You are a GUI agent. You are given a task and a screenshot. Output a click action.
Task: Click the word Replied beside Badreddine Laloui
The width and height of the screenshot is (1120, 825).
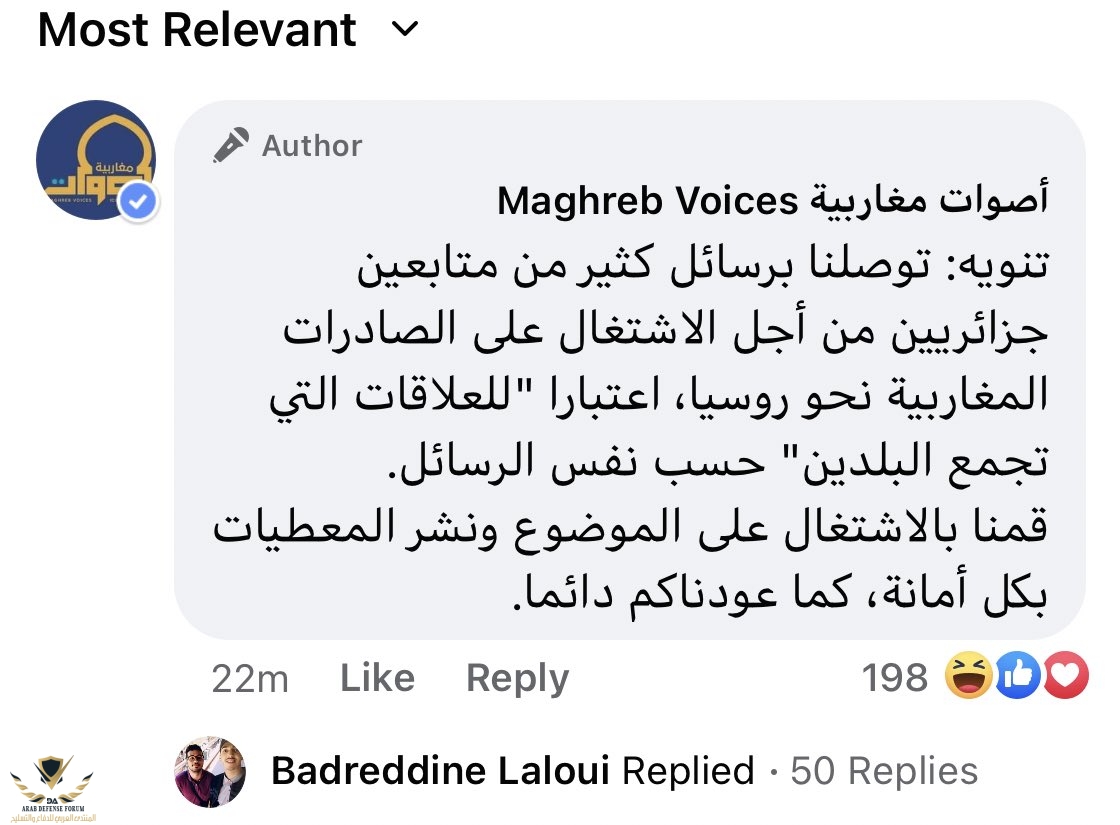point(688,771)
